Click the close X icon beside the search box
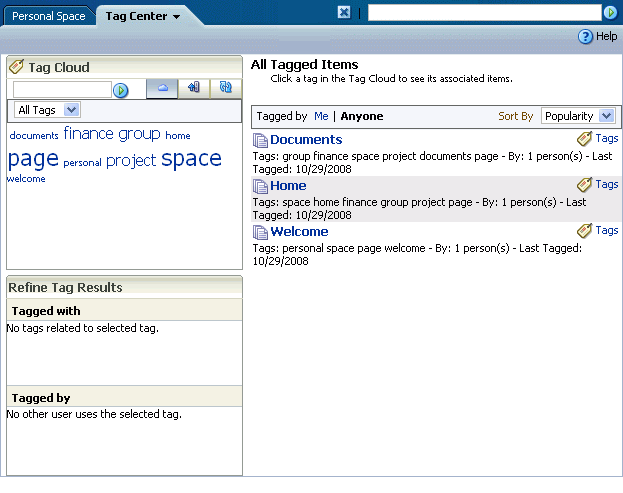The image size is (623, 493). click(x=344, y=13)
